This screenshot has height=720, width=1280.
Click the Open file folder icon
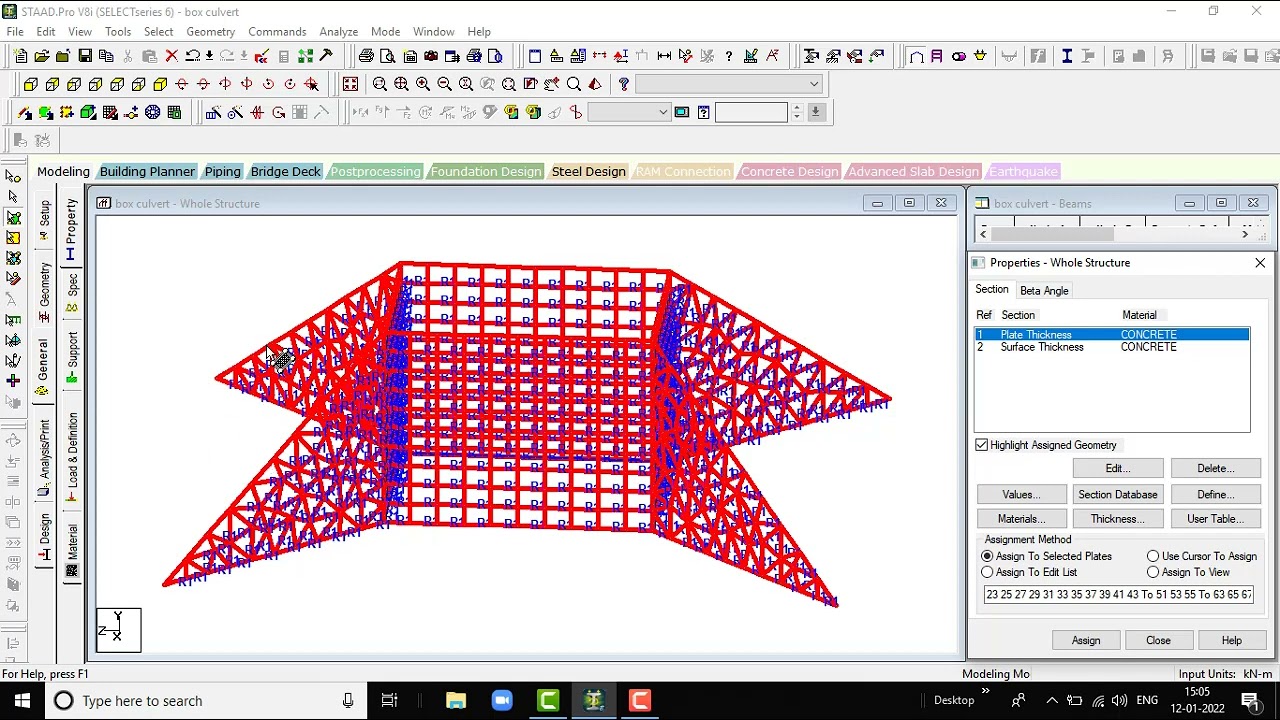click(x=40, y=56)
